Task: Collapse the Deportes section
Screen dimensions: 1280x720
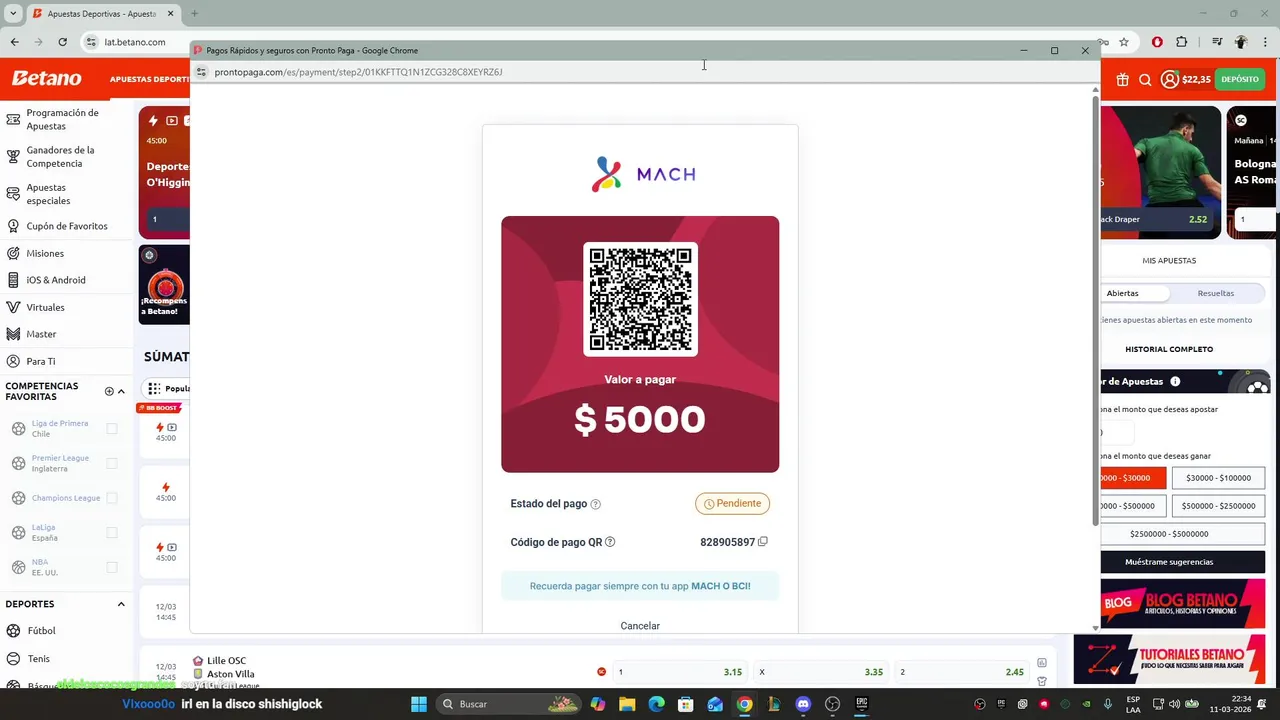Action: point(121,604)
